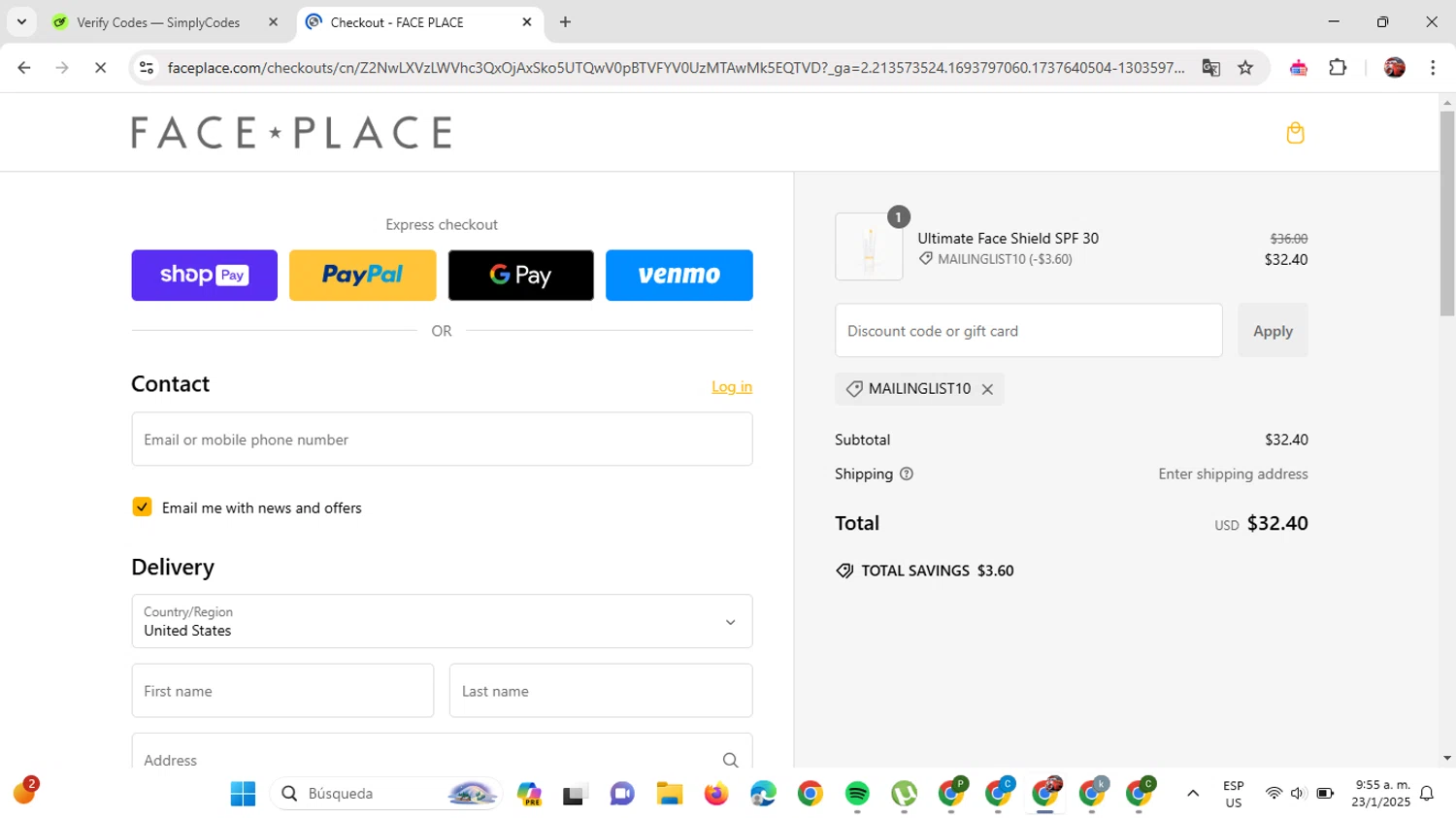Open Microsoft Edge from the taskbar
The image size is (1456, 818).
coord(763,794)
